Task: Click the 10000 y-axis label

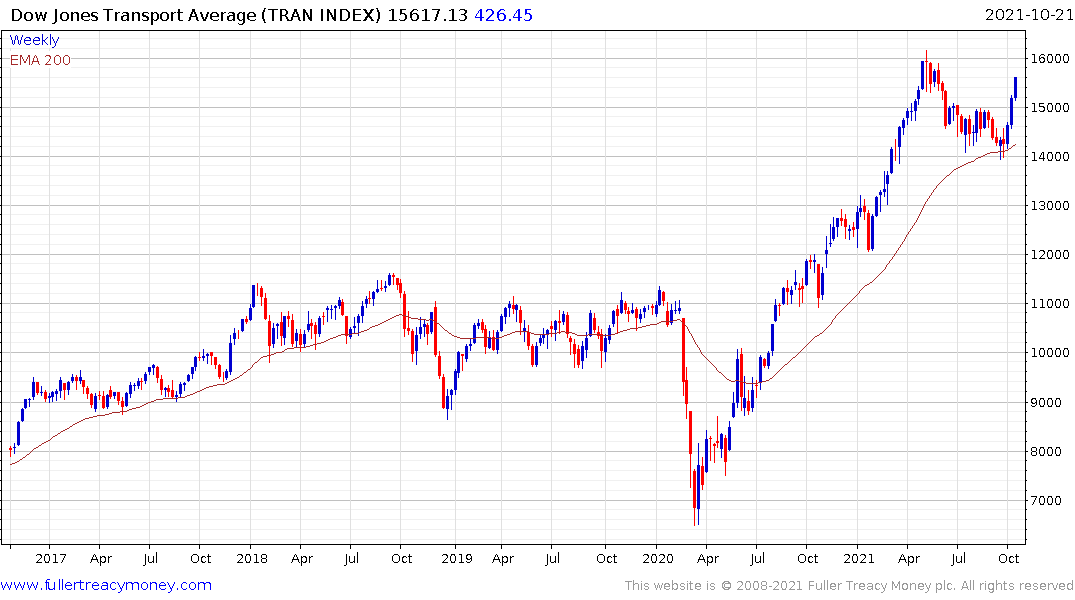Action: pos(1050,353)
